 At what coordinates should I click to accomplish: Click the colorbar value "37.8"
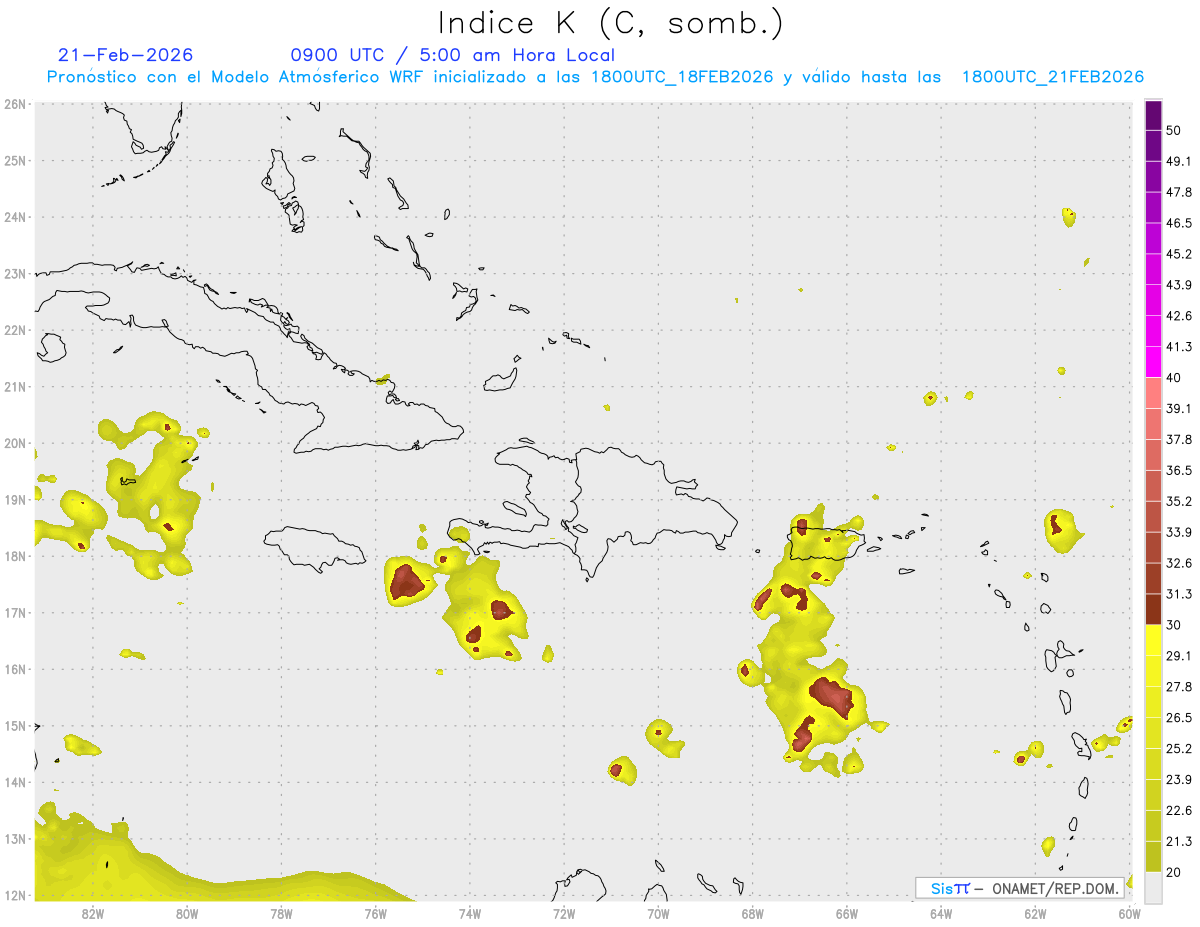tap(1179, 440)
